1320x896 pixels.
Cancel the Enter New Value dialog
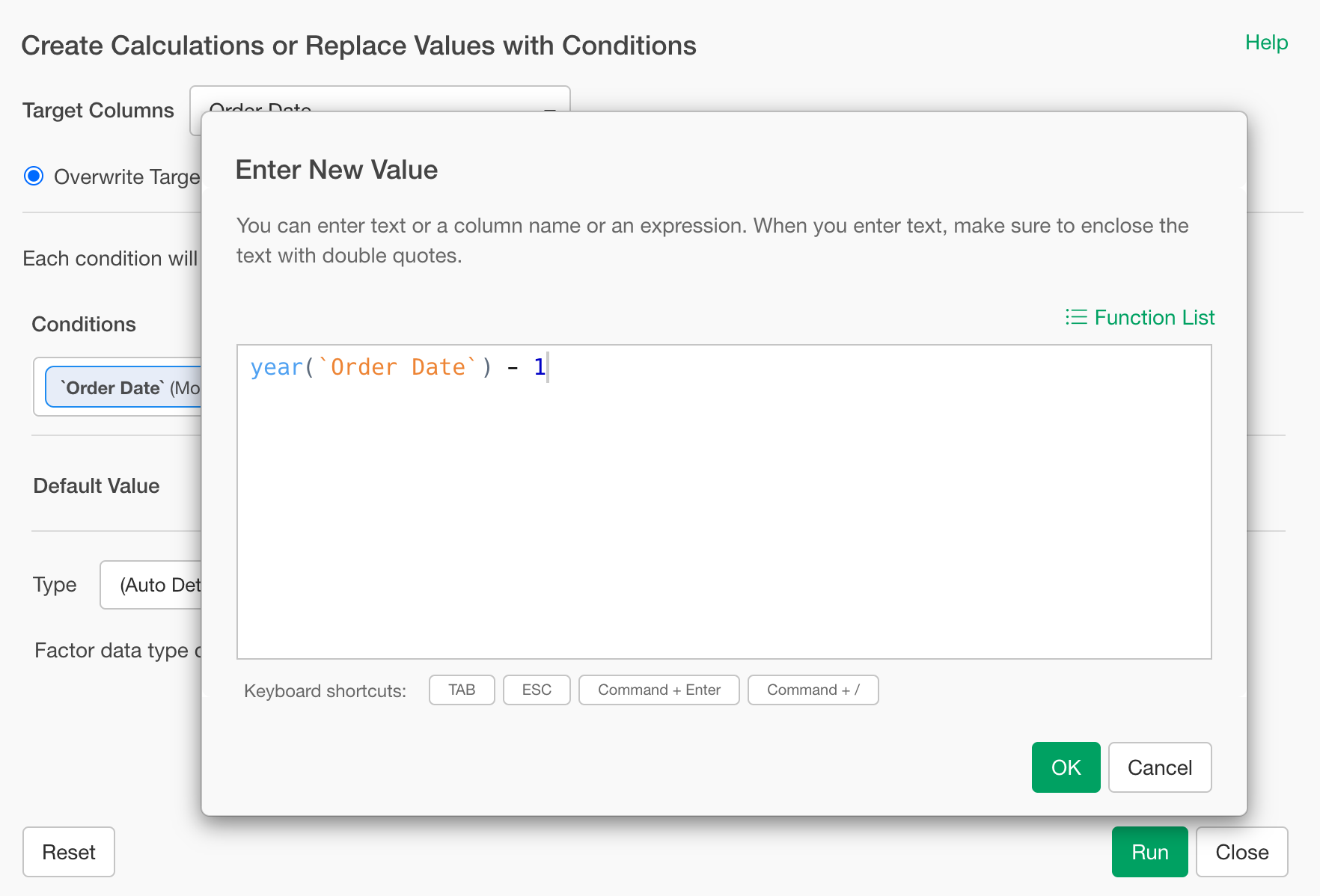[x=1159, y=767]
